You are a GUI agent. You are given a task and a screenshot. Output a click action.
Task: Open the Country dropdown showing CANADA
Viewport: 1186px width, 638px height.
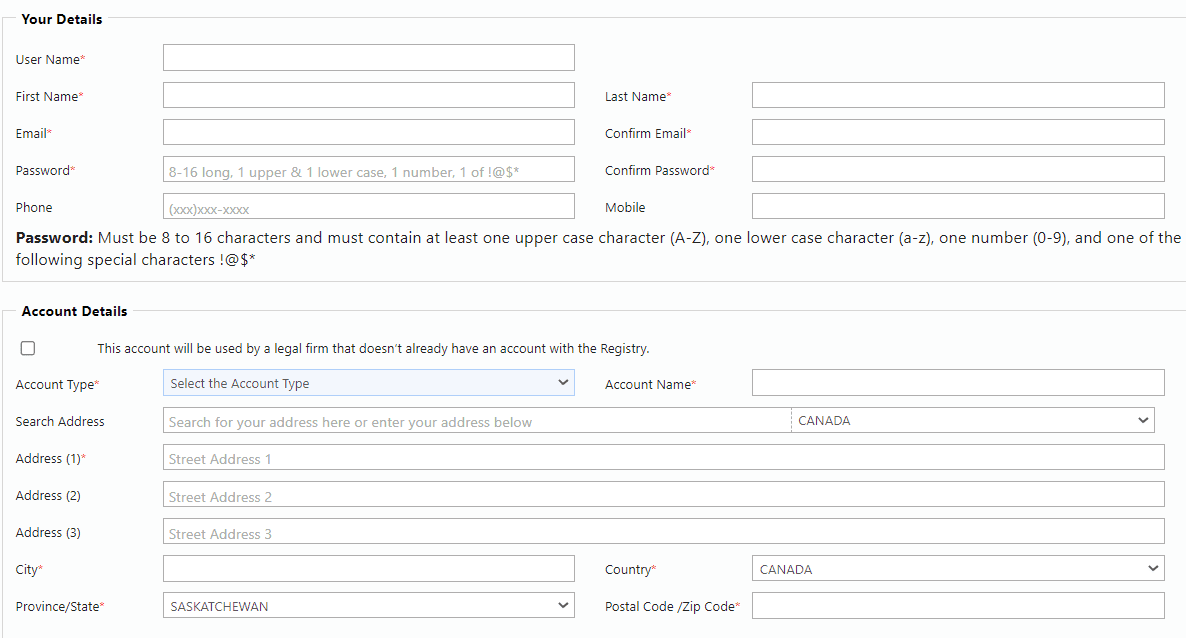click(x=958, y=568)
